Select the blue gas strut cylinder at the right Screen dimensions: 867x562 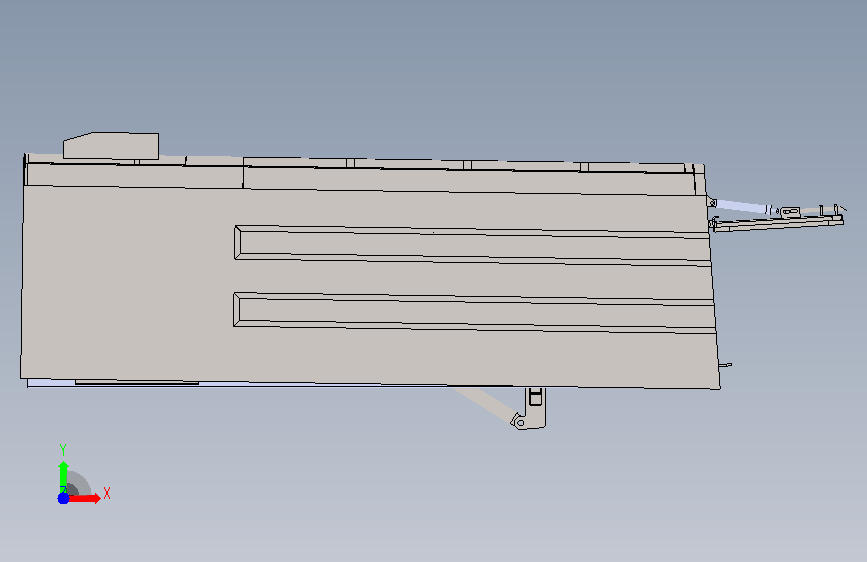[741, 206]
